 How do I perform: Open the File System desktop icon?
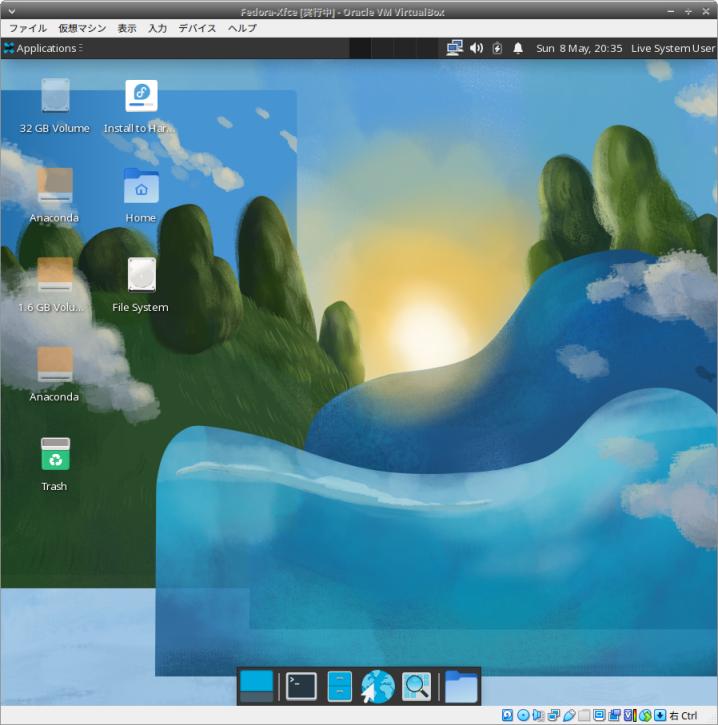[x=141, y=275]
